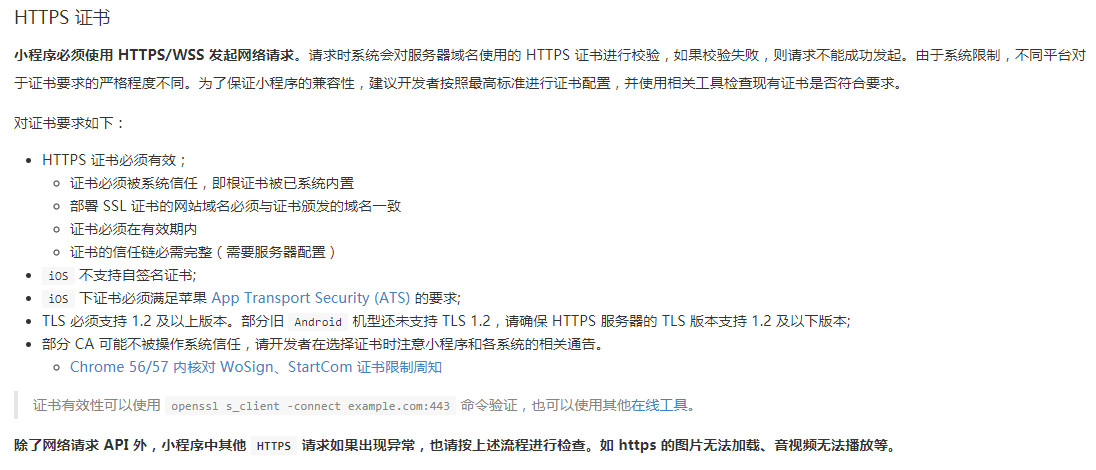Click the bold sentence 除了网络请求 API 外
This screenshot has width=1096, height=470.
[x=454, y=446]
